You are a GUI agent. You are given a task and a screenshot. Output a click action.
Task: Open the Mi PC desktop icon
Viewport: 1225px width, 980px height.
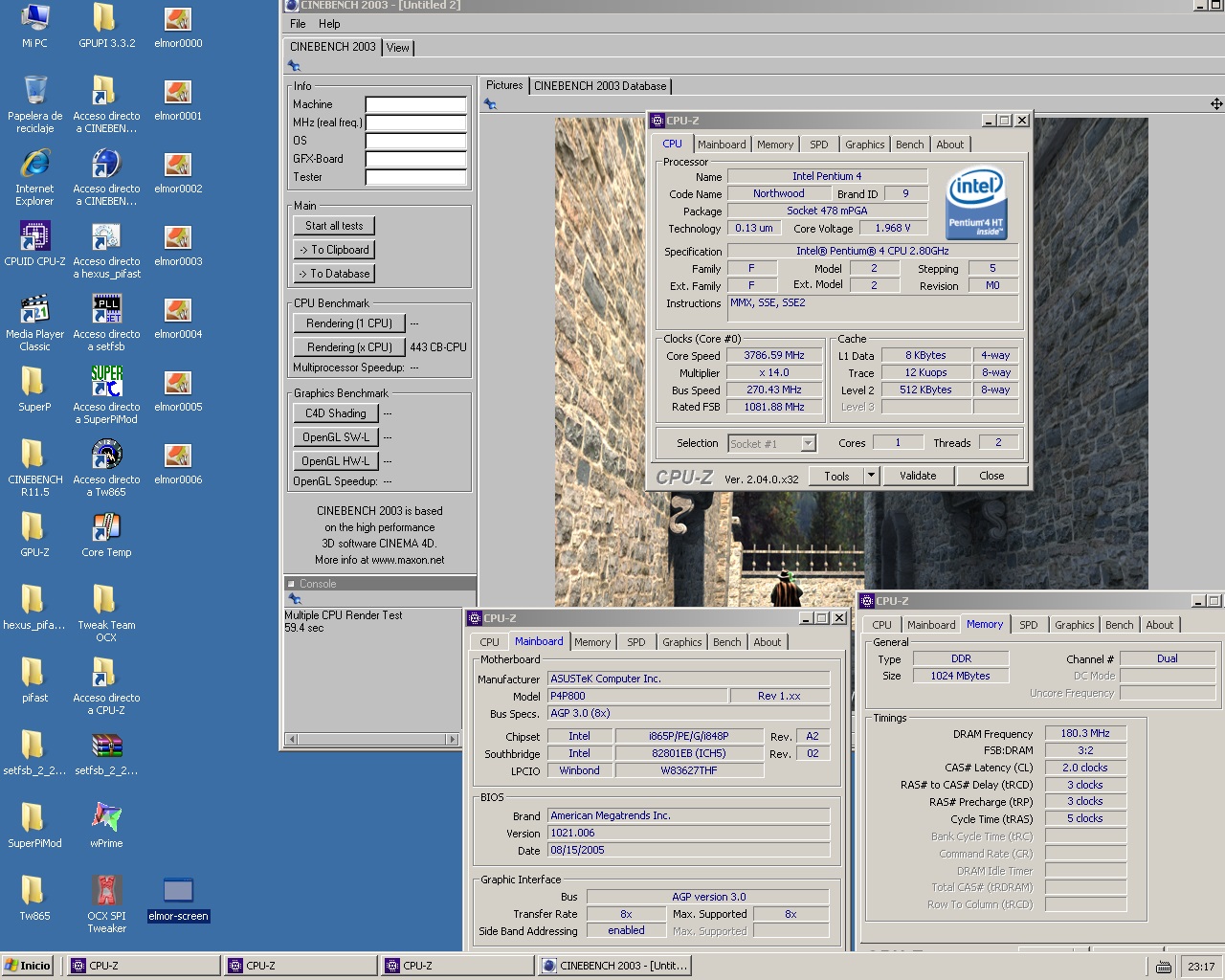(34, 26)
